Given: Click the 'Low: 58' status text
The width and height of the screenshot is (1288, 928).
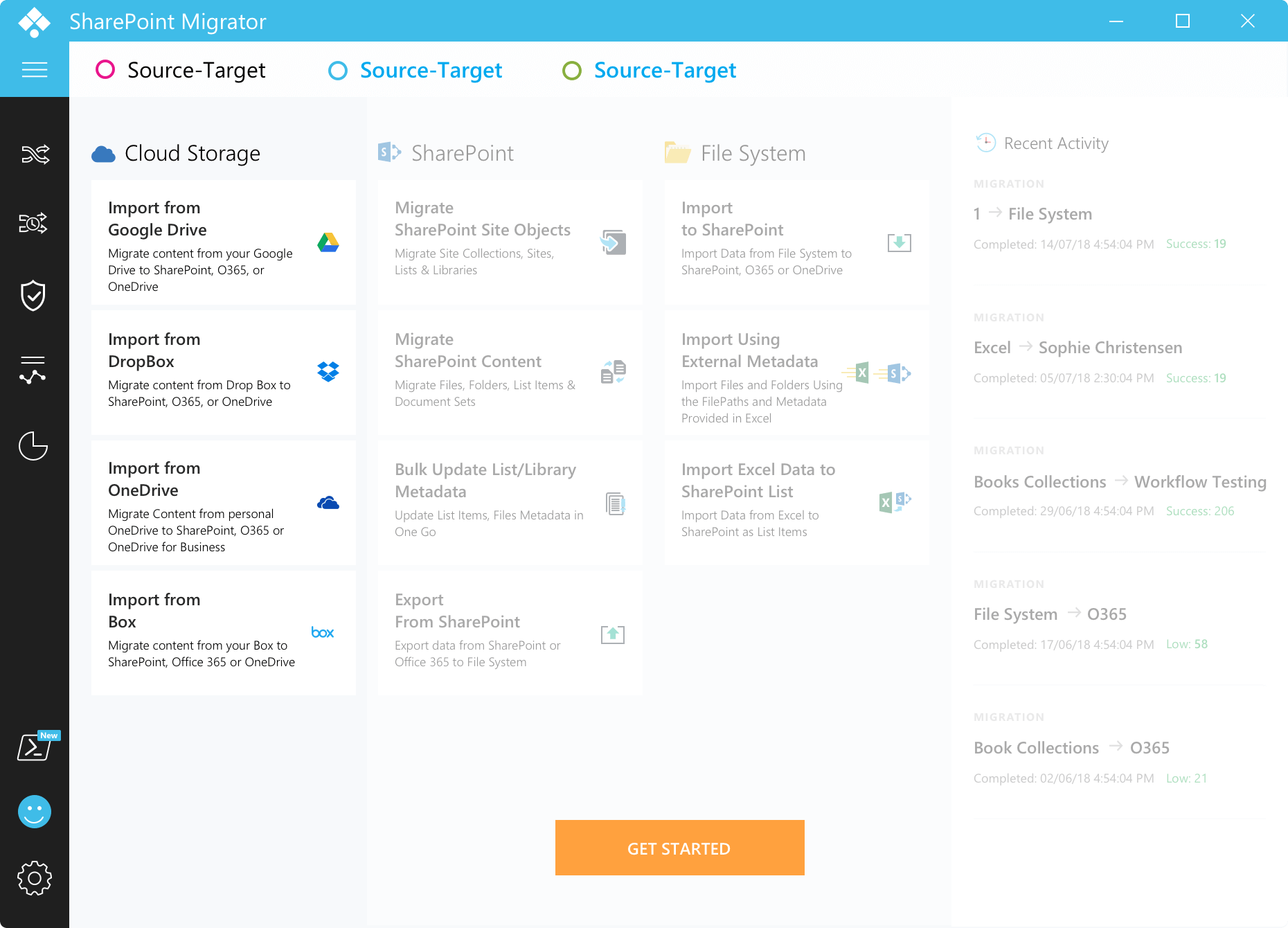Looking at the screenshot, I should [1187, 644].
